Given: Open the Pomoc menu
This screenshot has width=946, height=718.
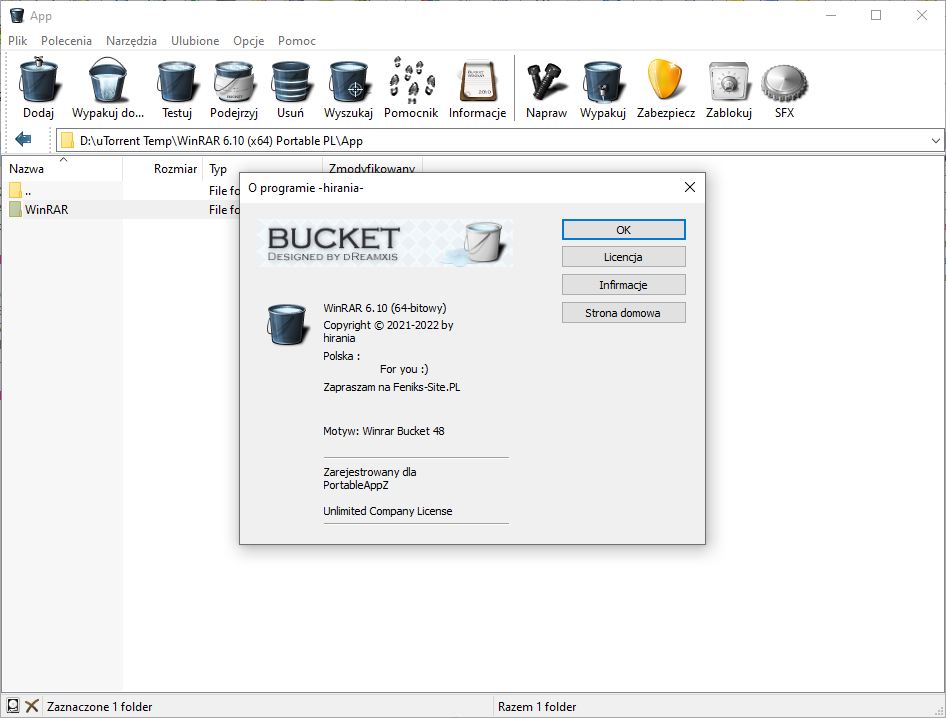Looking at the screenshot, I should (297, 40).
